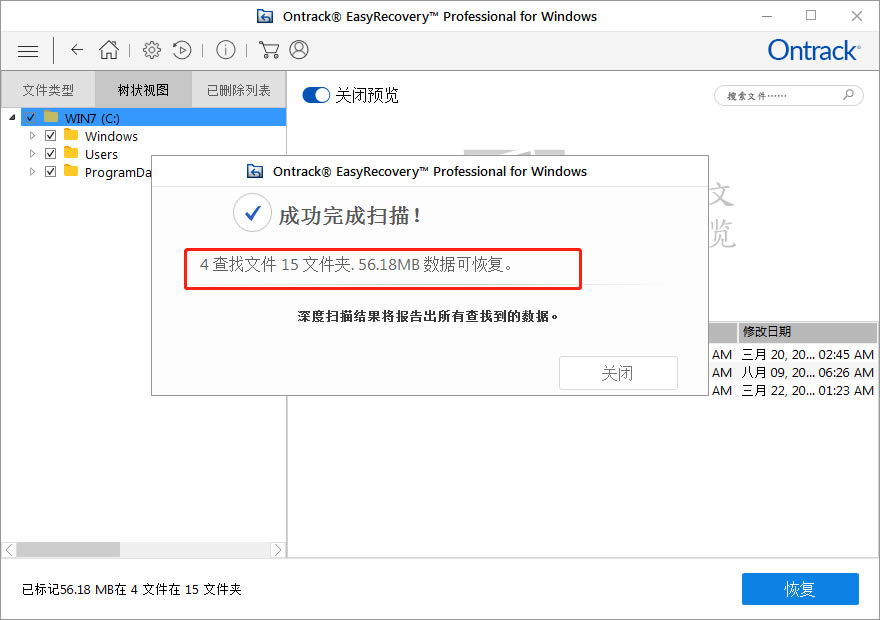The width and height of the screenshot is (880, 620).
Task: Click the back arrow in the toolbar
Action: pyautogui.click(x=76, y=50)
